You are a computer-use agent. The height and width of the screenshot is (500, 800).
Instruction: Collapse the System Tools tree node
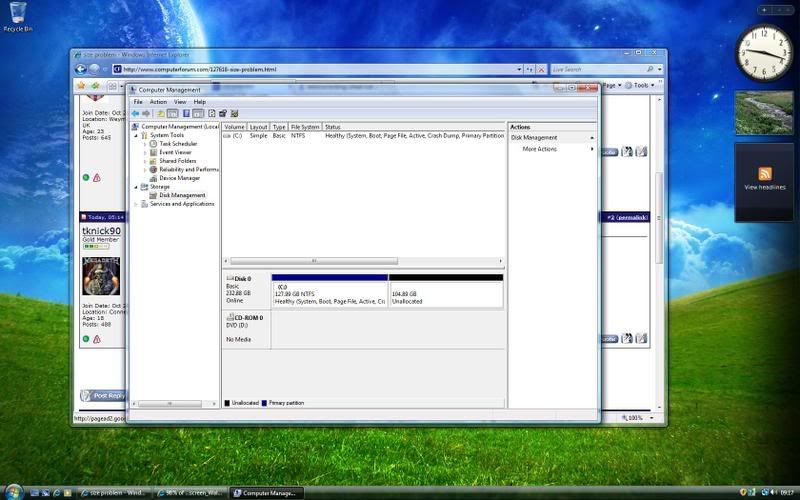point(137,136)
